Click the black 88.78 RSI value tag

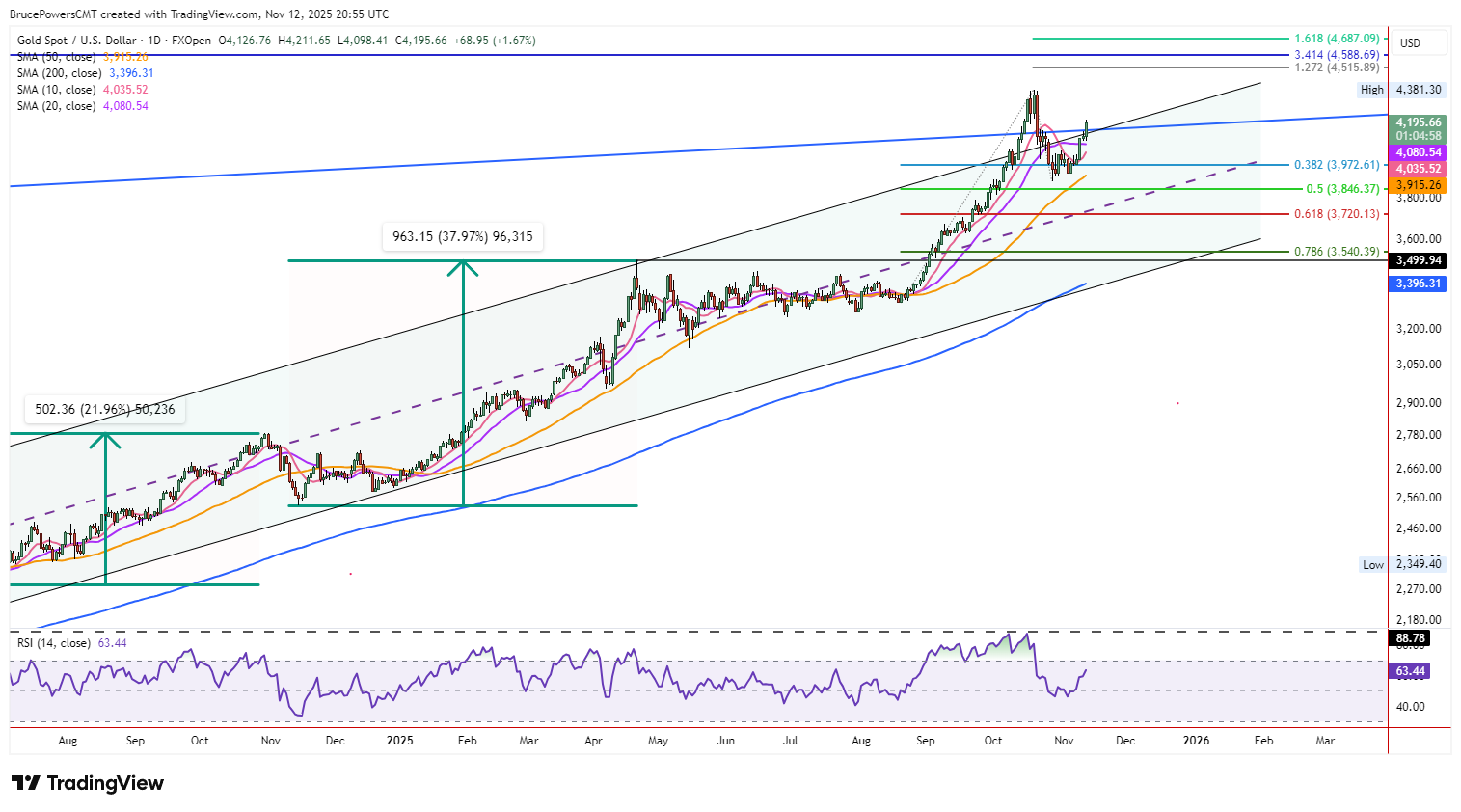pyautogui.click(x=1410, y=638)
